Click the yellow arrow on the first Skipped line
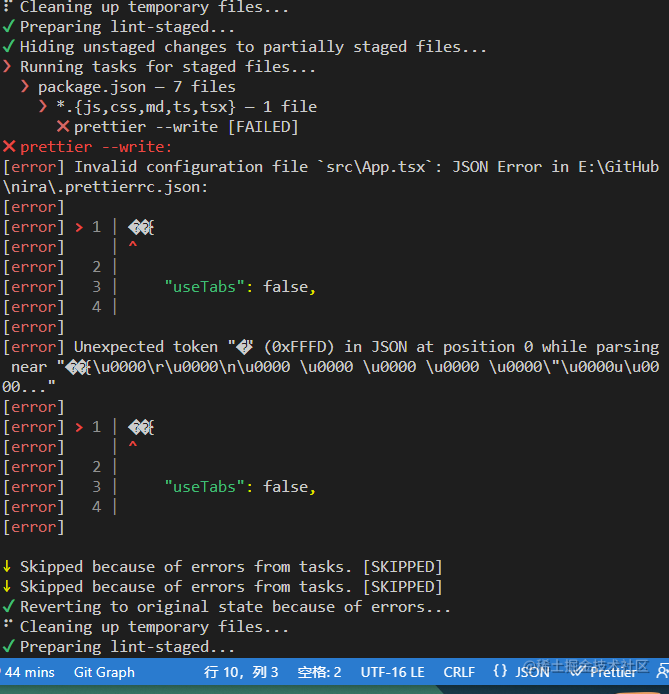The width and height of the screenshot is (669, 694). [x=7, y=566]
